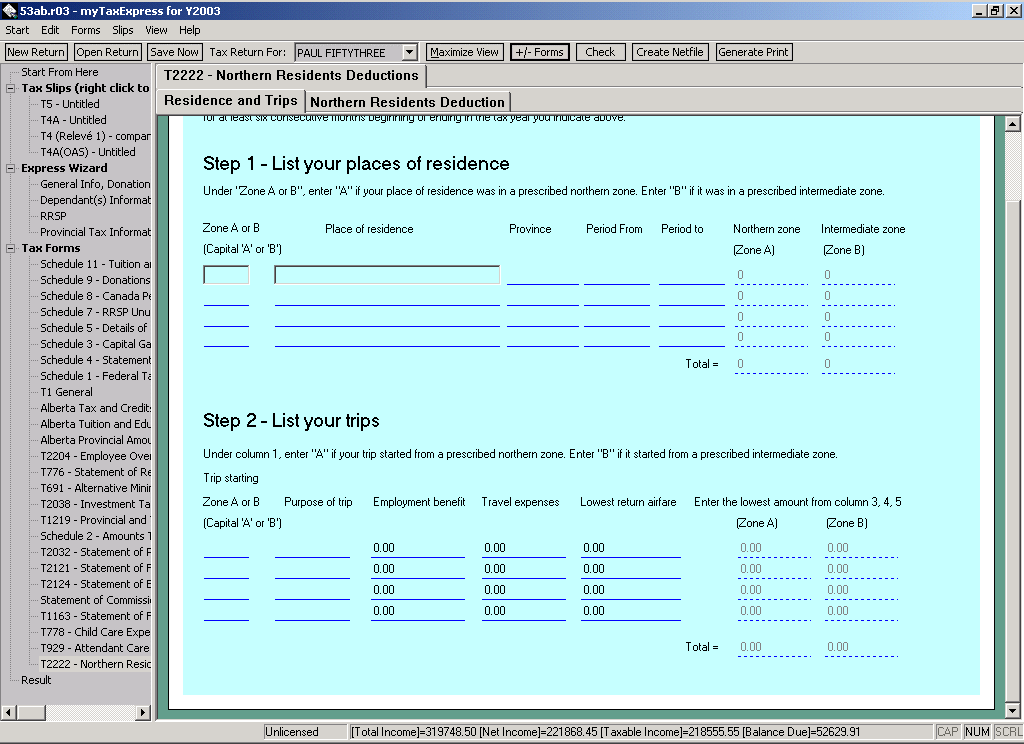Collapse the Express Wizard tree node
This screenshot has width=1024, height=744.
point(13,168)
